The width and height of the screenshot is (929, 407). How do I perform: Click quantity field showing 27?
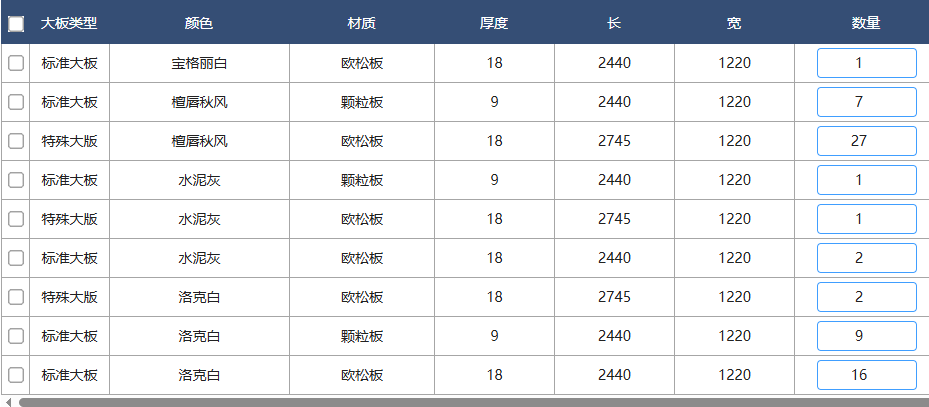(867, 141)
